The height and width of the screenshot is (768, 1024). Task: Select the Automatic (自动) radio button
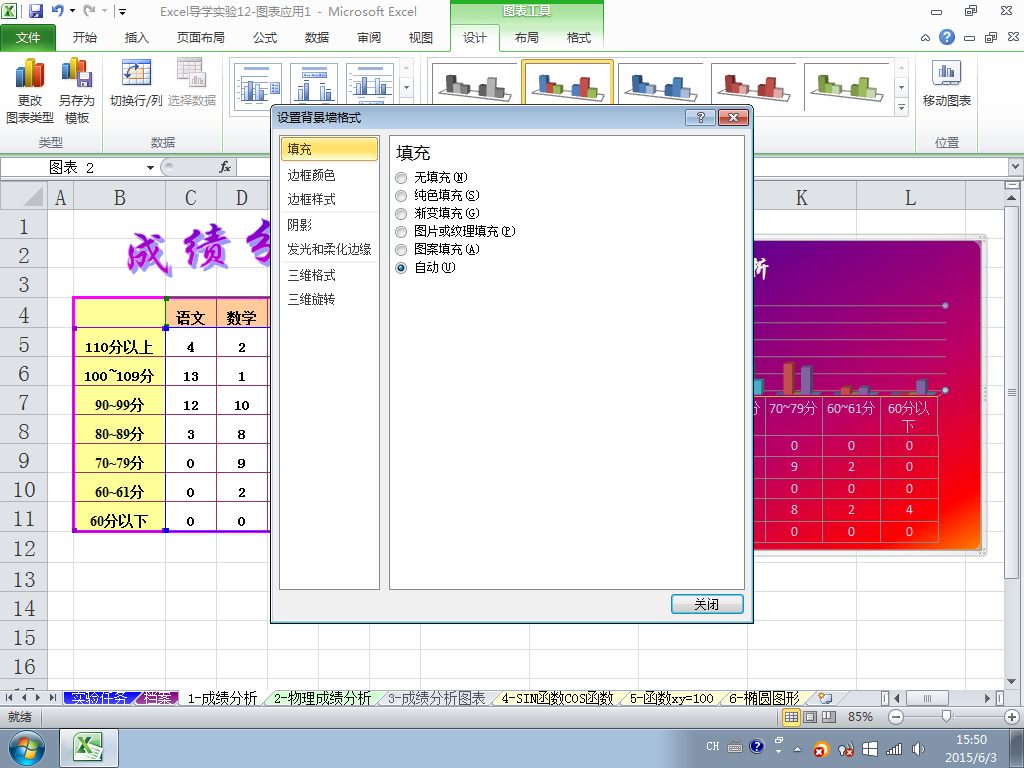click(401, 268)
